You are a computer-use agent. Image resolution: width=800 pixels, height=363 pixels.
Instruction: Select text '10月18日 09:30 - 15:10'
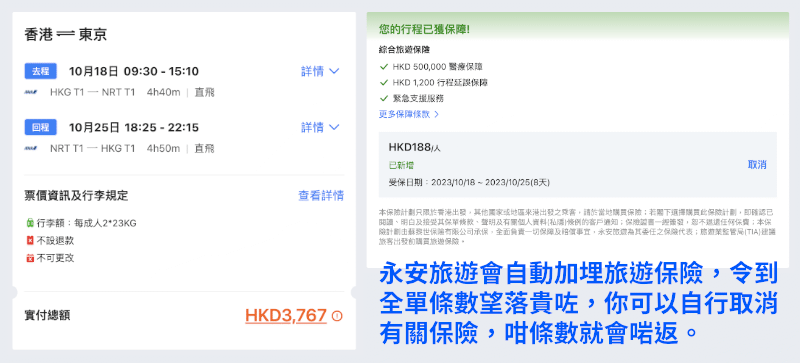(x=134, y=71)
